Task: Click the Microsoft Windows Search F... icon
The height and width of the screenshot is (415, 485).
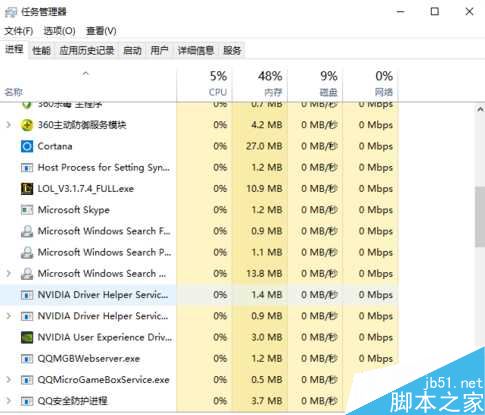Action: tap(27, 231)
